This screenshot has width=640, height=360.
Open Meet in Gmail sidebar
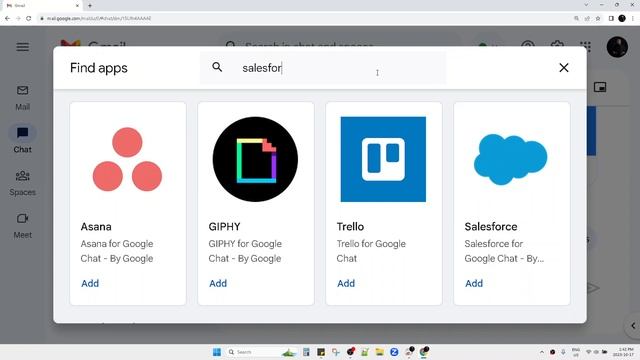click(22, 226)
